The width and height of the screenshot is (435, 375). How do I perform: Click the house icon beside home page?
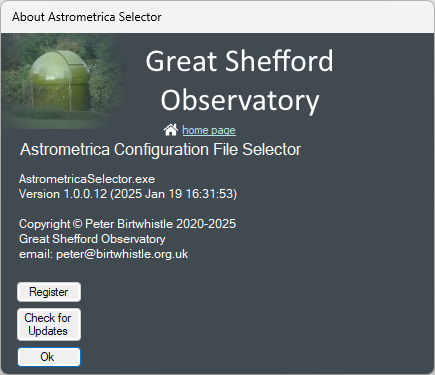pos(171,129)
